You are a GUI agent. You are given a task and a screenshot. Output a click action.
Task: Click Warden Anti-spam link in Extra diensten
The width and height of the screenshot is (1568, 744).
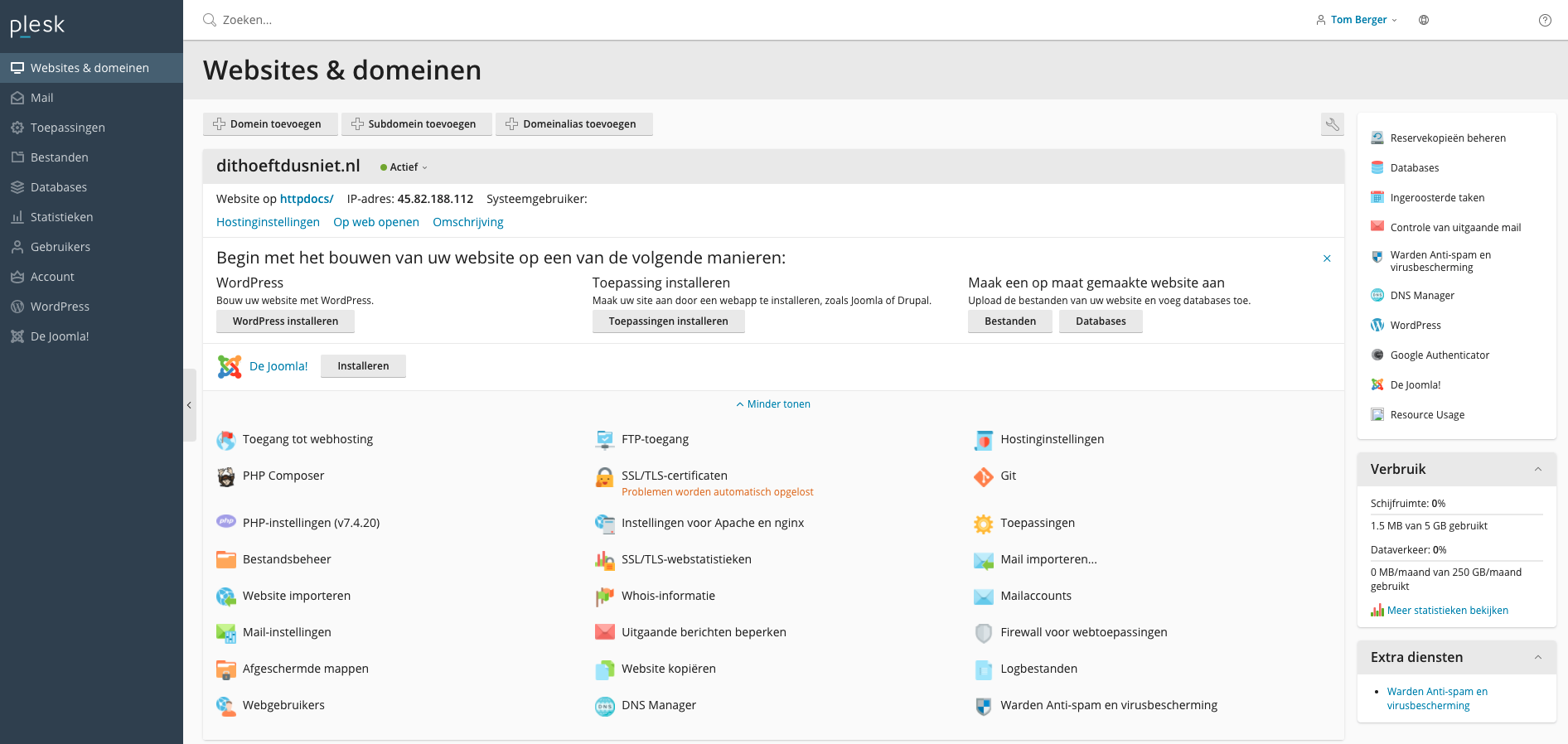click(x=1437, y=698)
